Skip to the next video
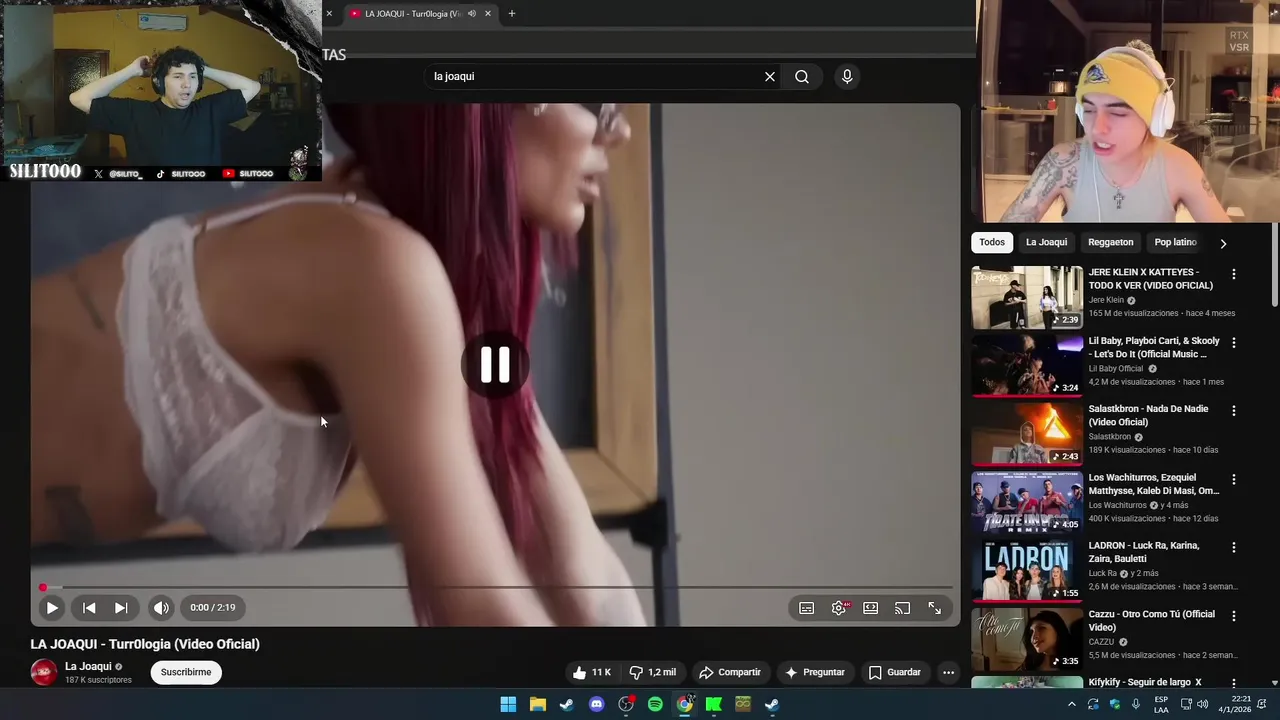1280x720 pixels. (121, 608)
